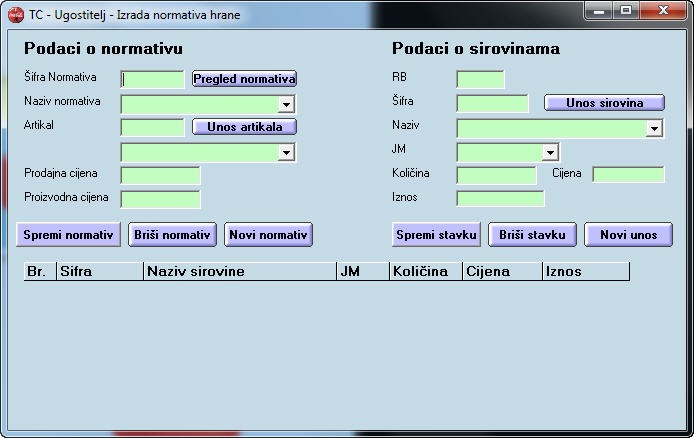694x438 pixels.
Task: Select the Količina input box
Action: pos(496,175)
